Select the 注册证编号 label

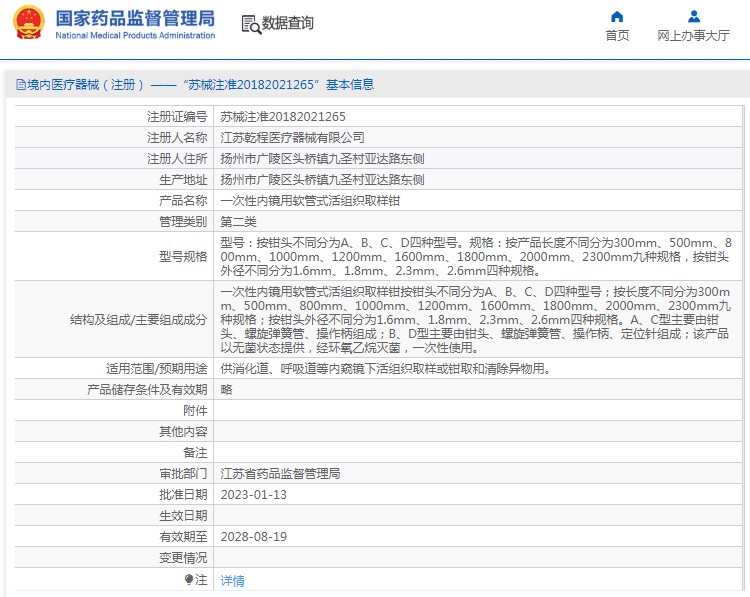point(177,117)
